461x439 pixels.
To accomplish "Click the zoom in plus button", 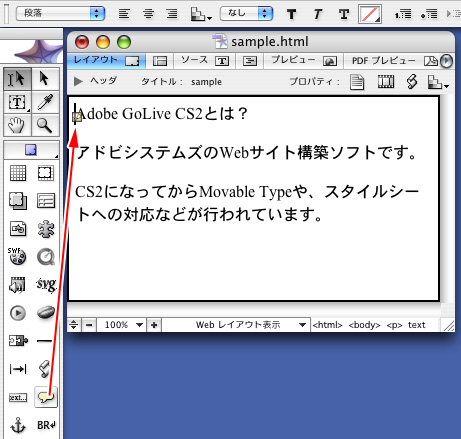I will 154,325.
